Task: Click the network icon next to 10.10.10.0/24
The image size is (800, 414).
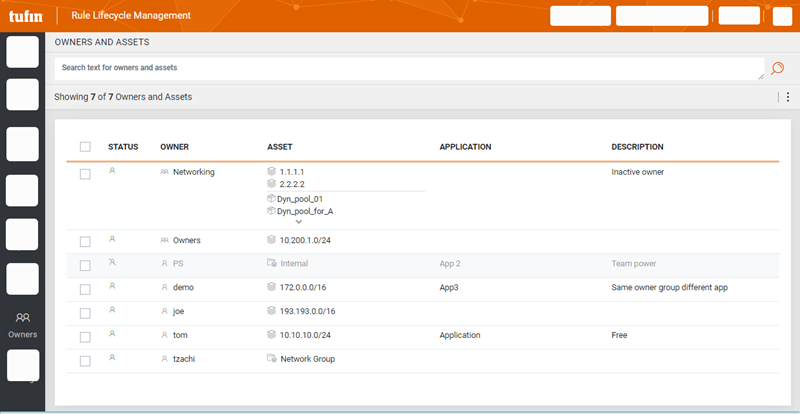Action: [x=271, y=334]
